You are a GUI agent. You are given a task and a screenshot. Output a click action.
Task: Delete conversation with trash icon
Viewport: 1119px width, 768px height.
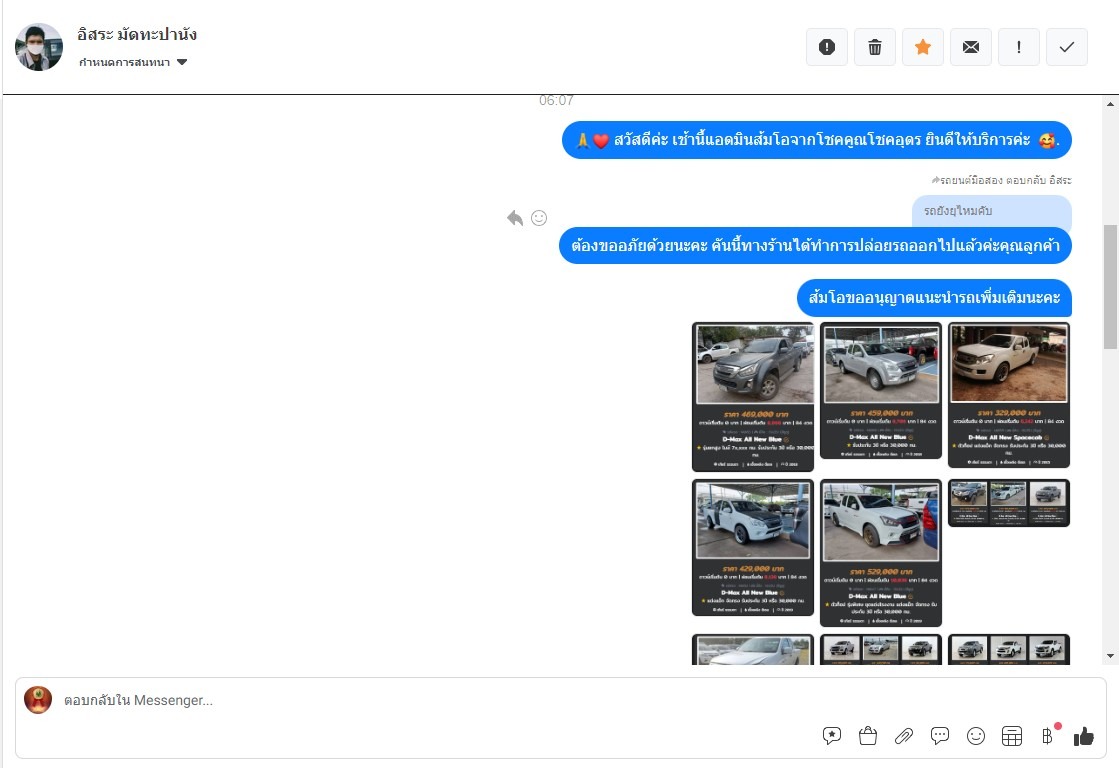coord(874,47)
